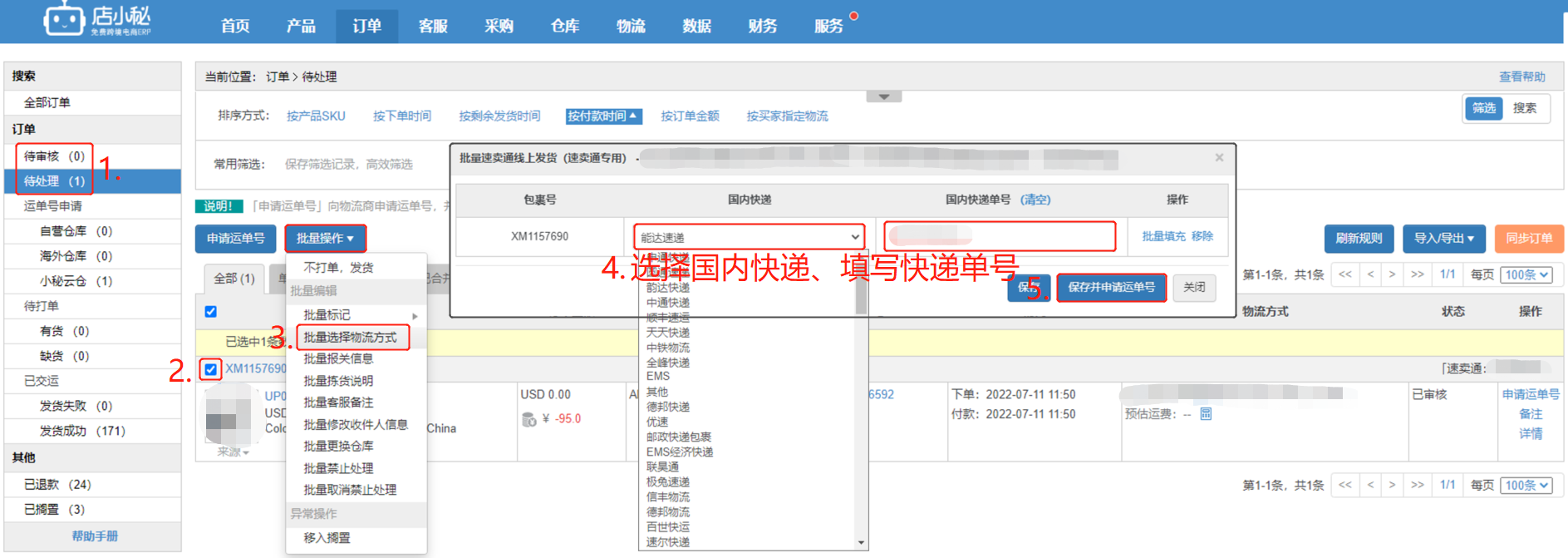Toggle the select-all orders checkbox

point(211,312)
